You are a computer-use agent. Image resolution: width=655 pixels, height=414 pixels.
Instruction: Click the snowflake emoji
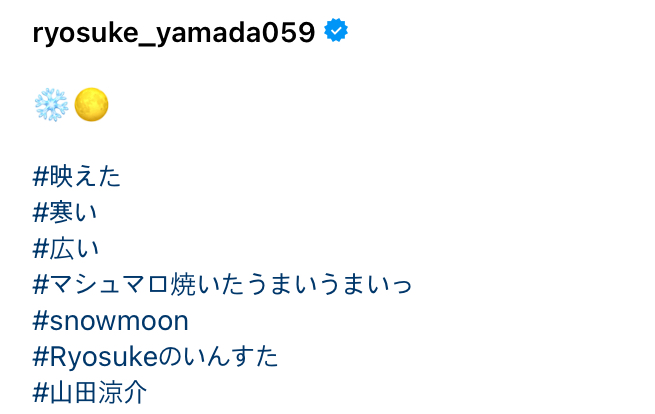(50, 105)
